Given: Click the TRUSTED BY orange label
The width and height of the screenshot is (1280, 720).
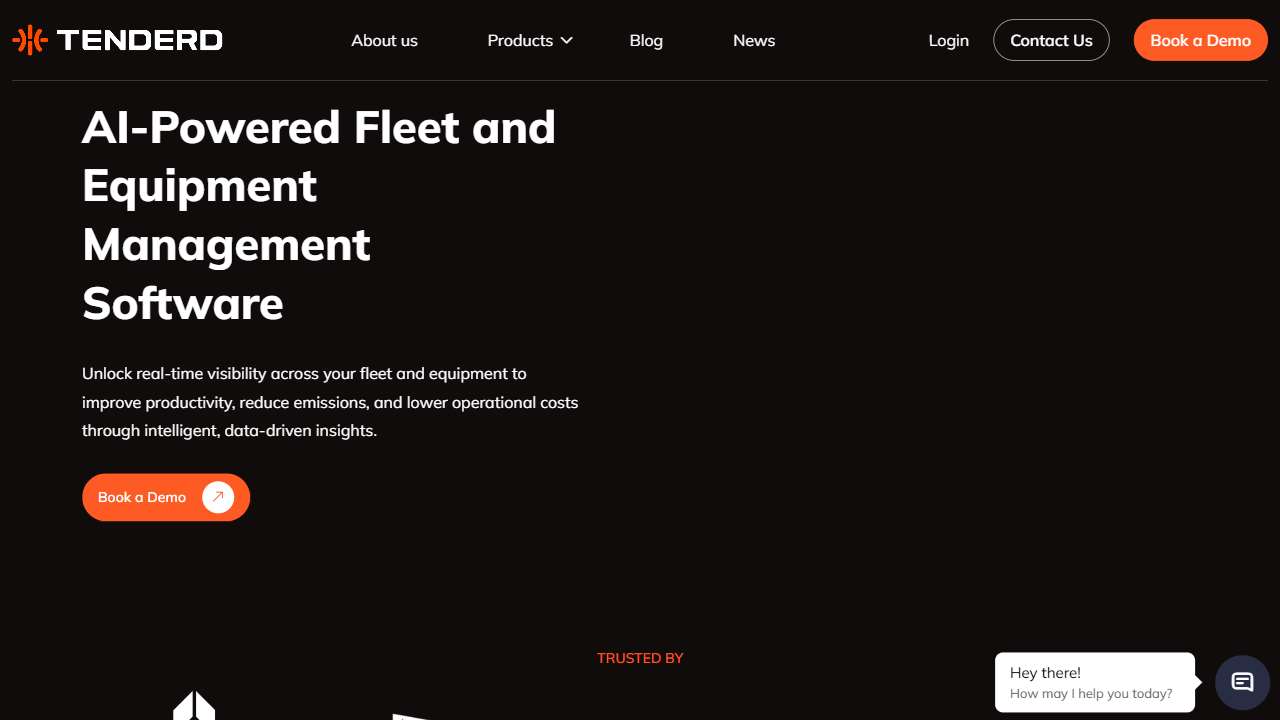Looking at the screenshot, I should click(x=640, y=658).
